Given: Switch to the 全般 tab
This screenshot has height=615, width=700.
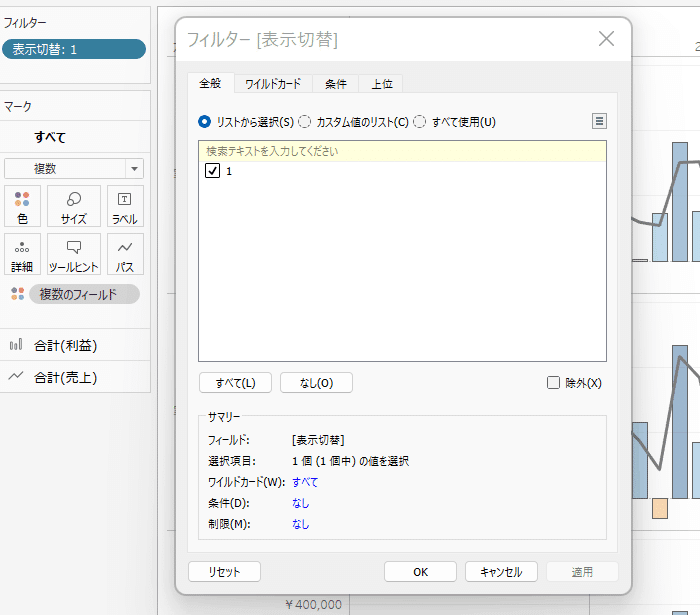Looking at the screenshot, I should tap(210, 83).
